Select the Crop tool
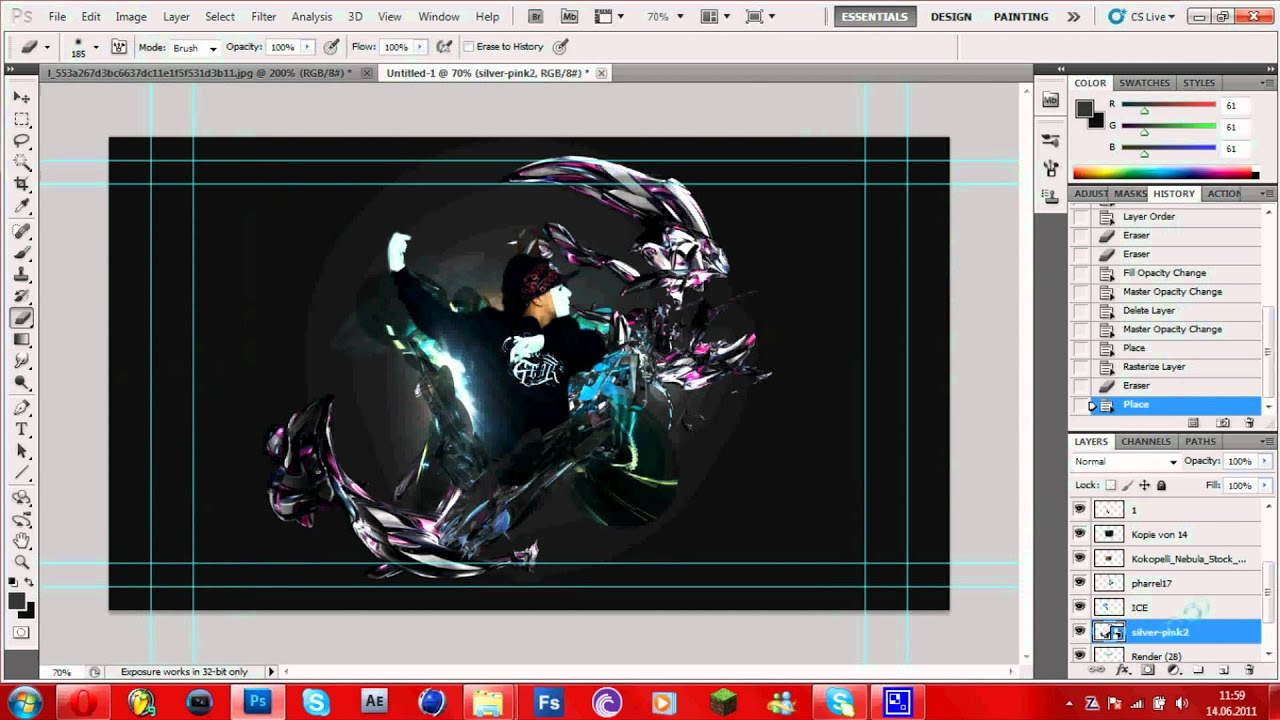1280x720 pixels. (22, 185)
